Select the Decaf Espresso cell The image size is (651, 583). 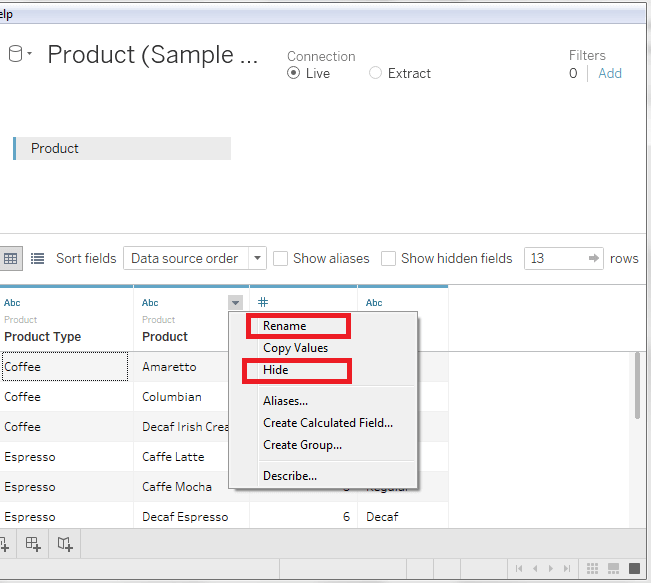pos(191,517)
